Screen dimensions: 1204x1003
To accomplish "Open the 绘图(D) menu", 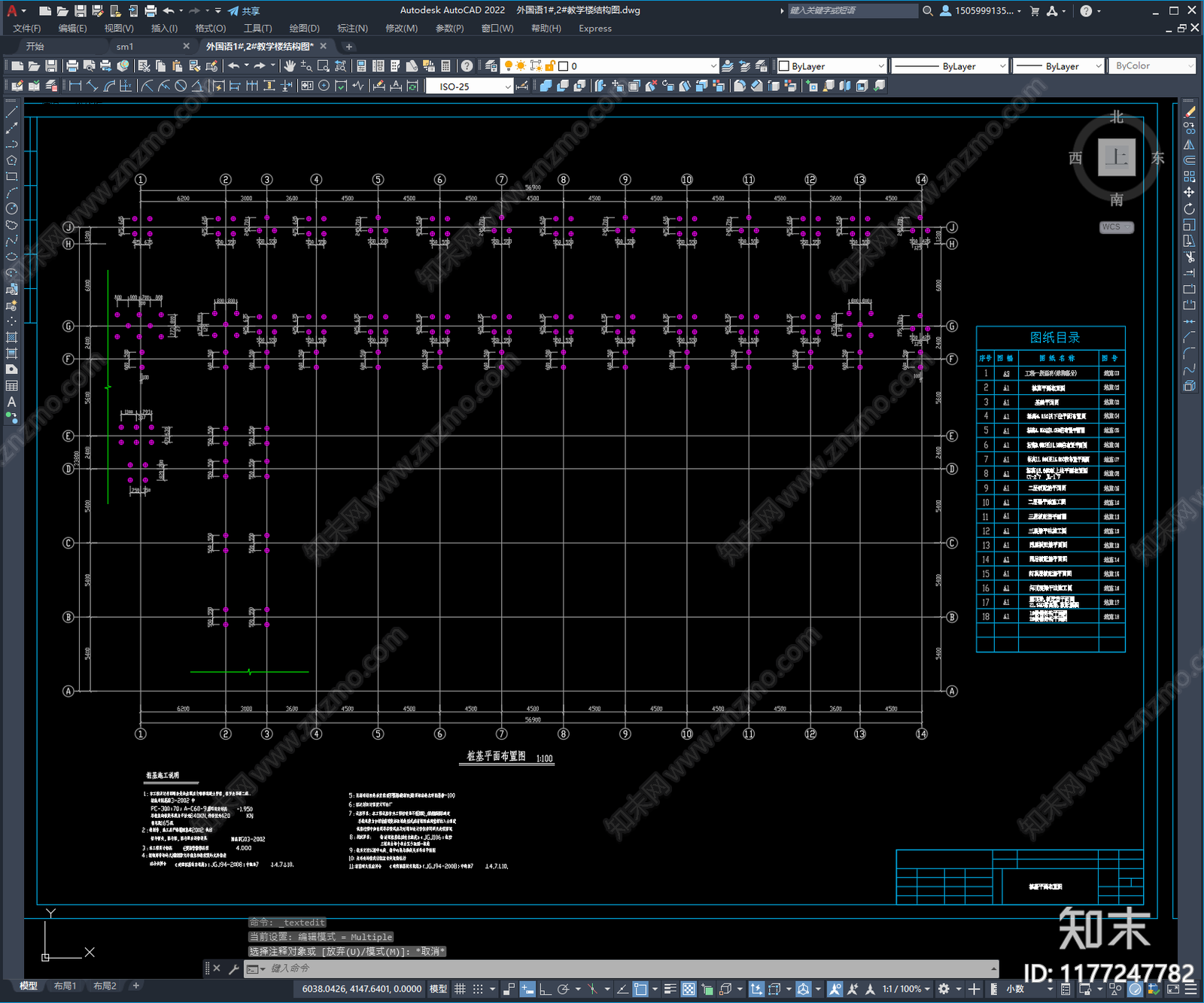I will [x=304, y=29].
